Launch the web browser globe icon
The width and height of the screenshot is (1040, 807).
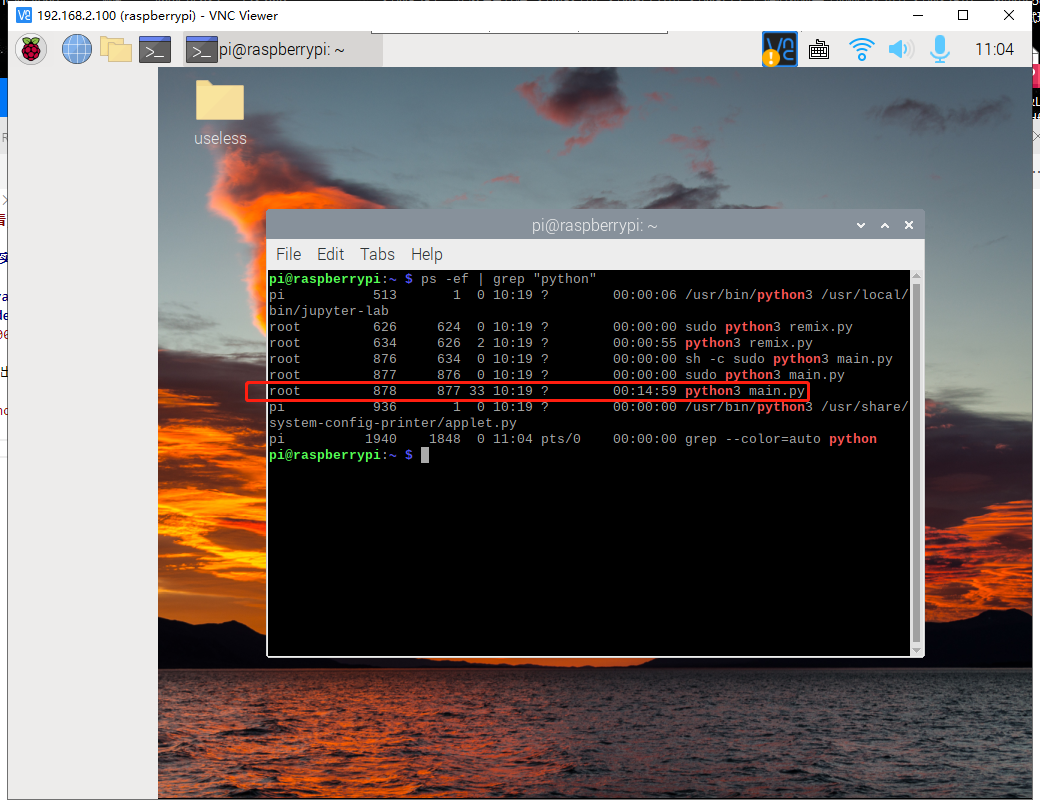point(77,49)
